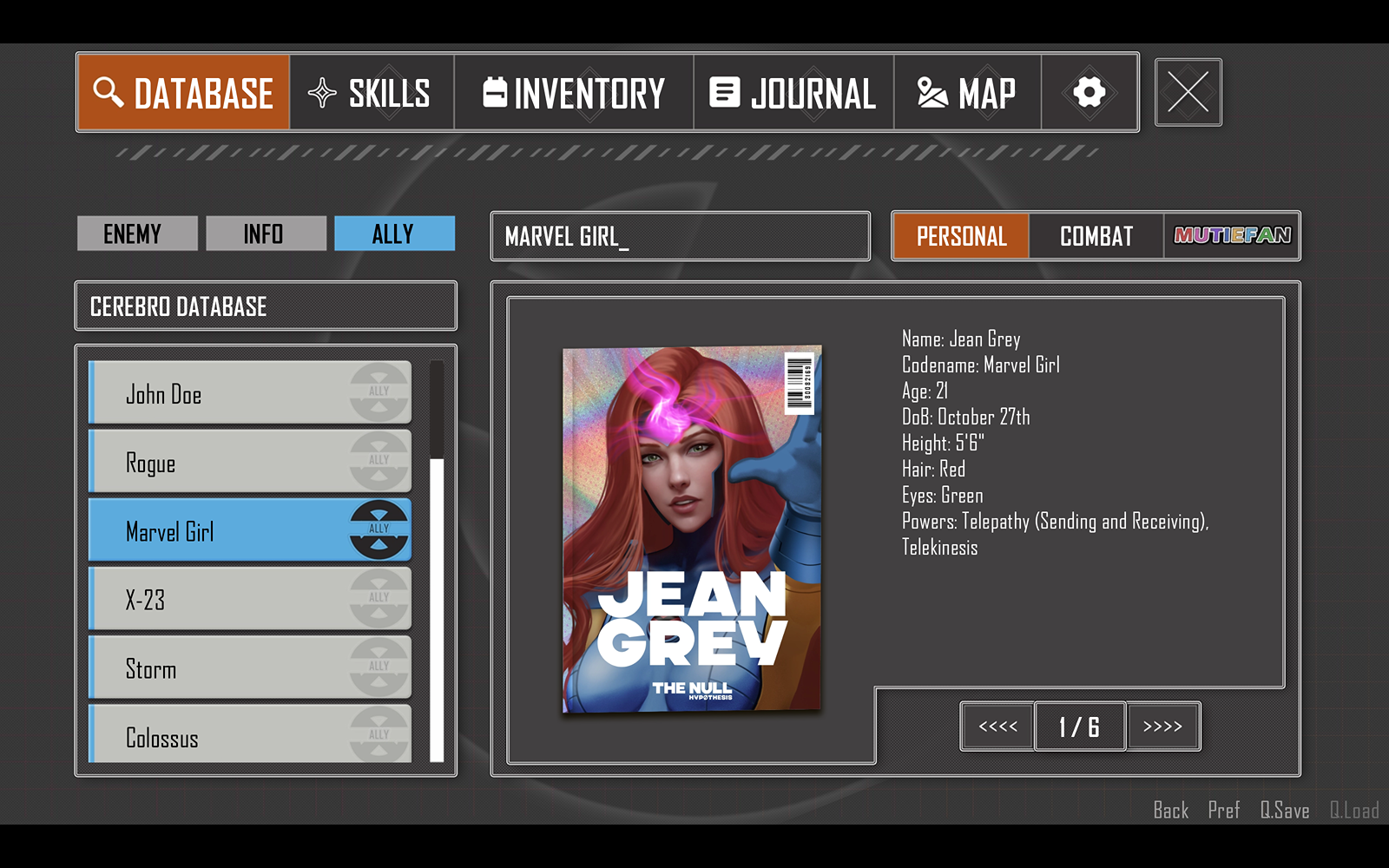This screenshot has height=868, width=1389.
Task: Click the 1 / 6 page indicator
Action: 1080,727
